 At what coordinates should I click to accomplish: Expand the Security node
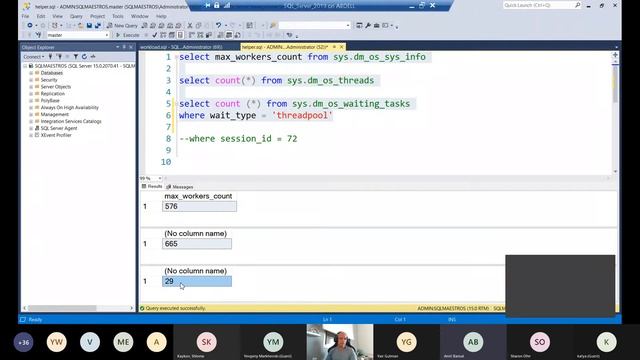click(31, 80)
